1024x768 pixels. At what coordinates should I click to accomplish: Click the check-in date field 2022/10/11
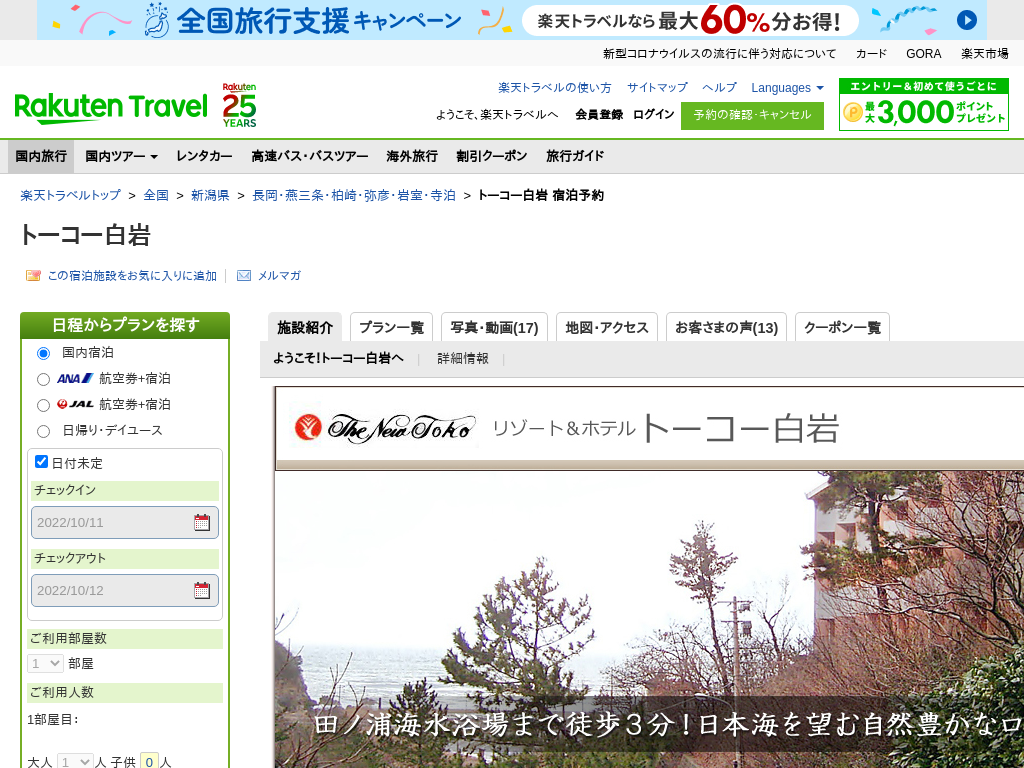[125, 522]
